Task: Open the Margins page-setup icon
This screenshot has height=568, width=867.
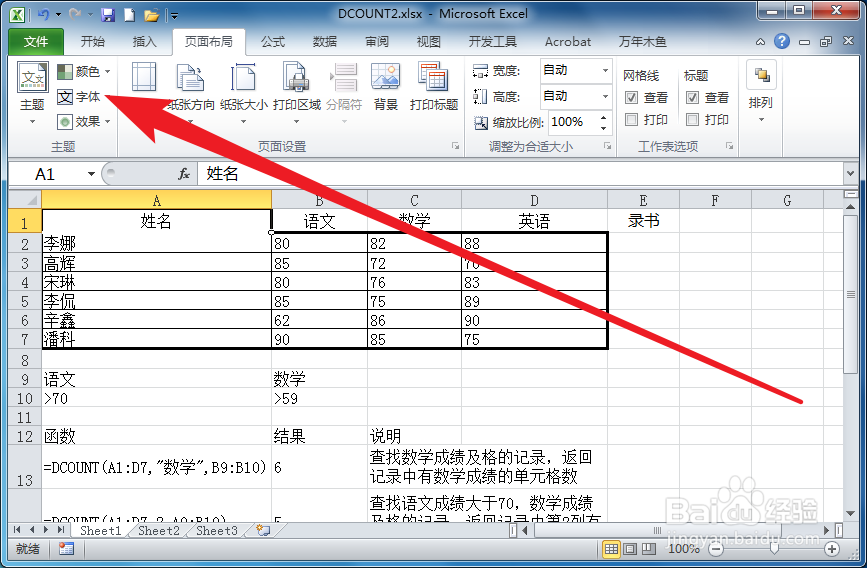Action: coord(144,77)
